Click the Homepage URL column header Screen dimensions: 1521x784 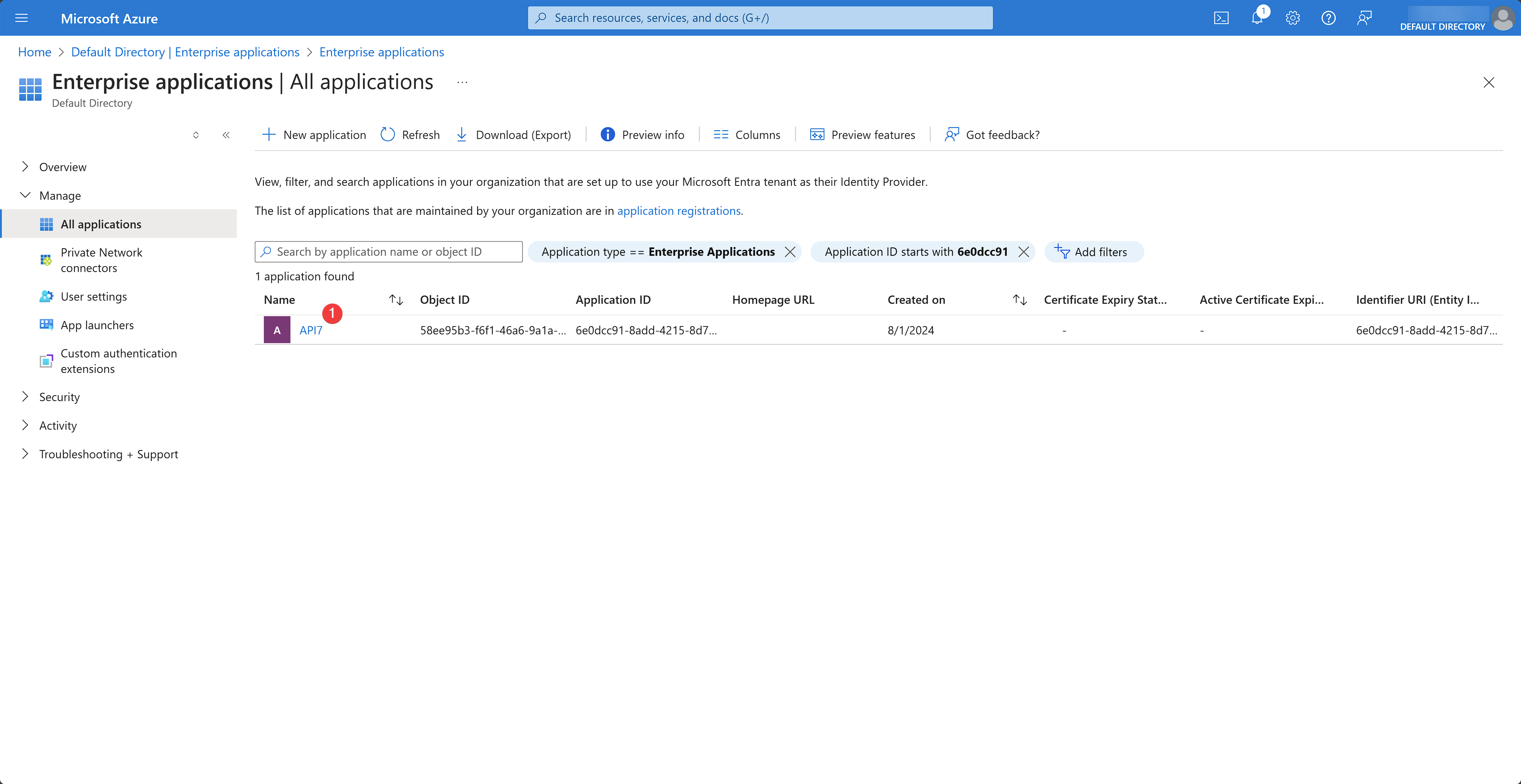(773, 300)
